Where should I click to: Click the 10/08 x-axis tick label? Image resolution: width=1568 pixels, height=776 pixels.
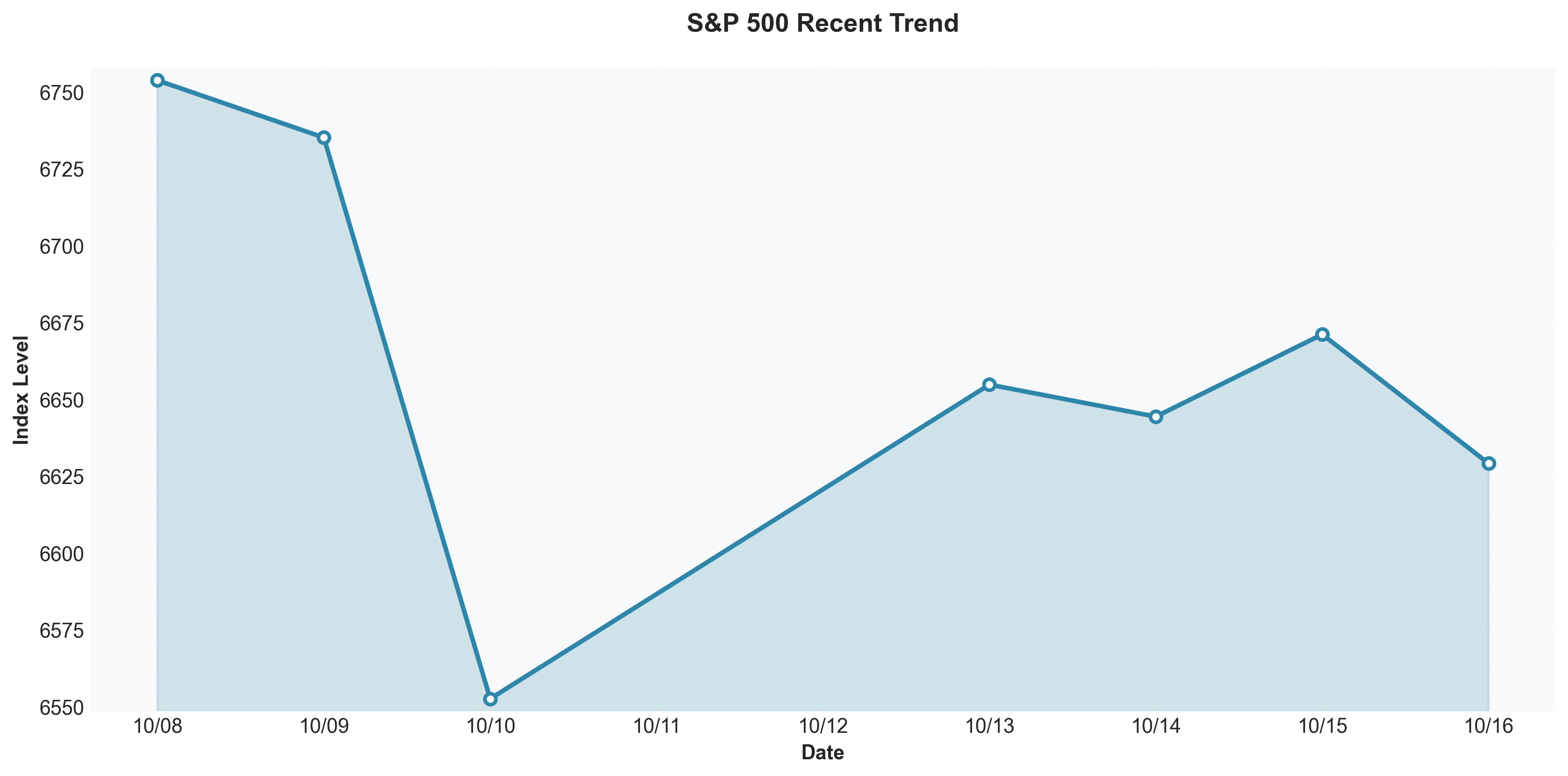158,726
